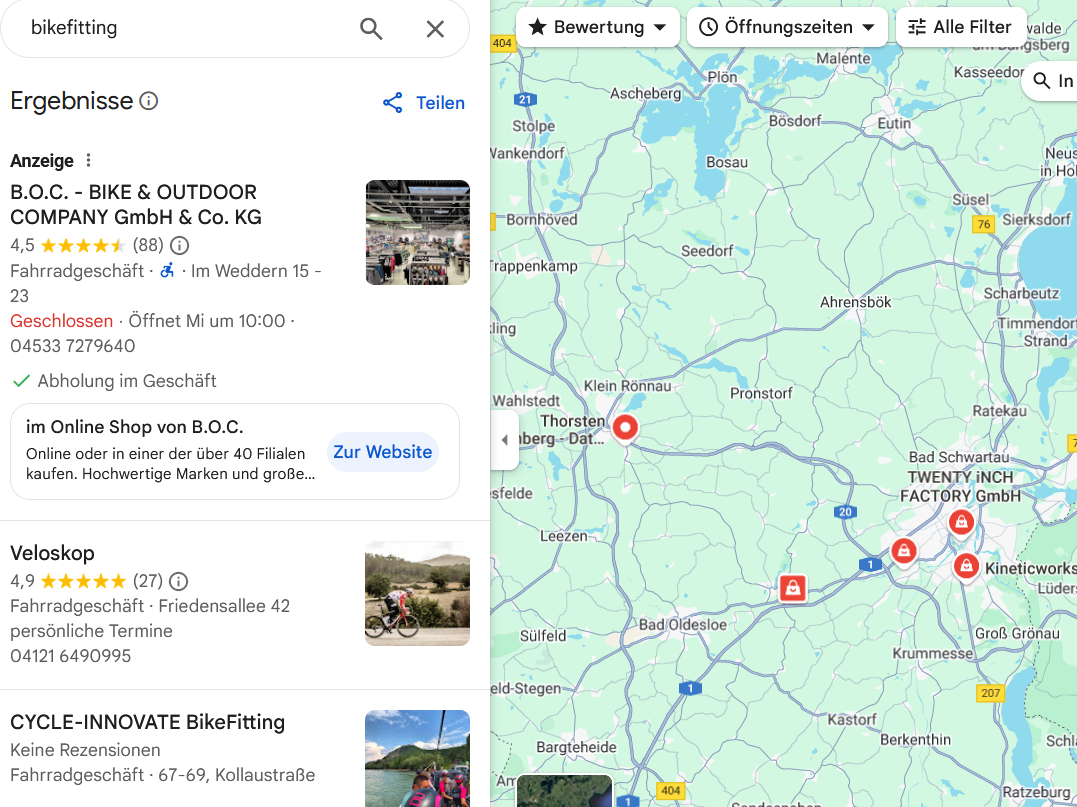Click the round shop pin by highway 1

[904, 551]
